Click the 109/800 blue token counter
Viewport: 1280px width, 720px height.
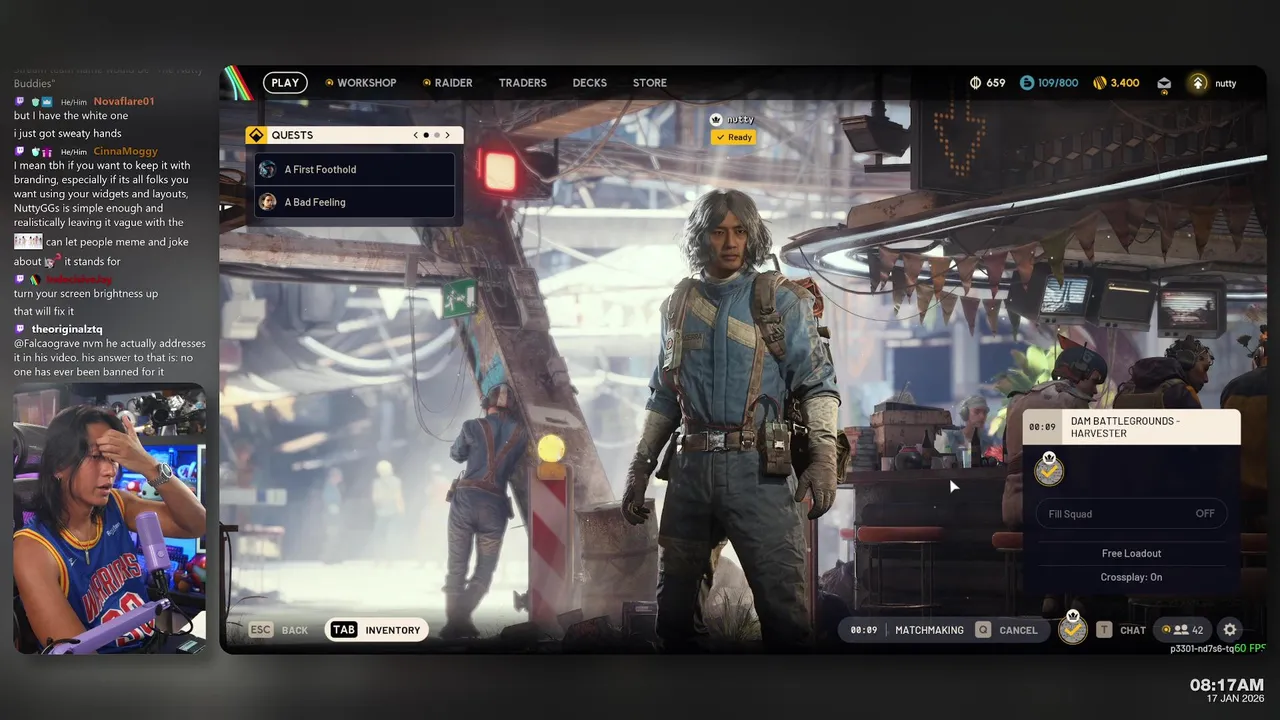pyautogui.click(x=1049, y=83)
